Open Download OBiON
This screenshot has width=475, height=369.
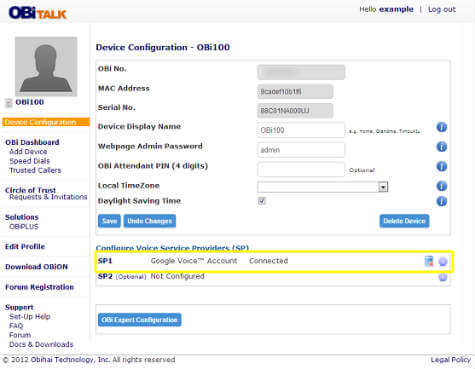[x=36, y=267]
